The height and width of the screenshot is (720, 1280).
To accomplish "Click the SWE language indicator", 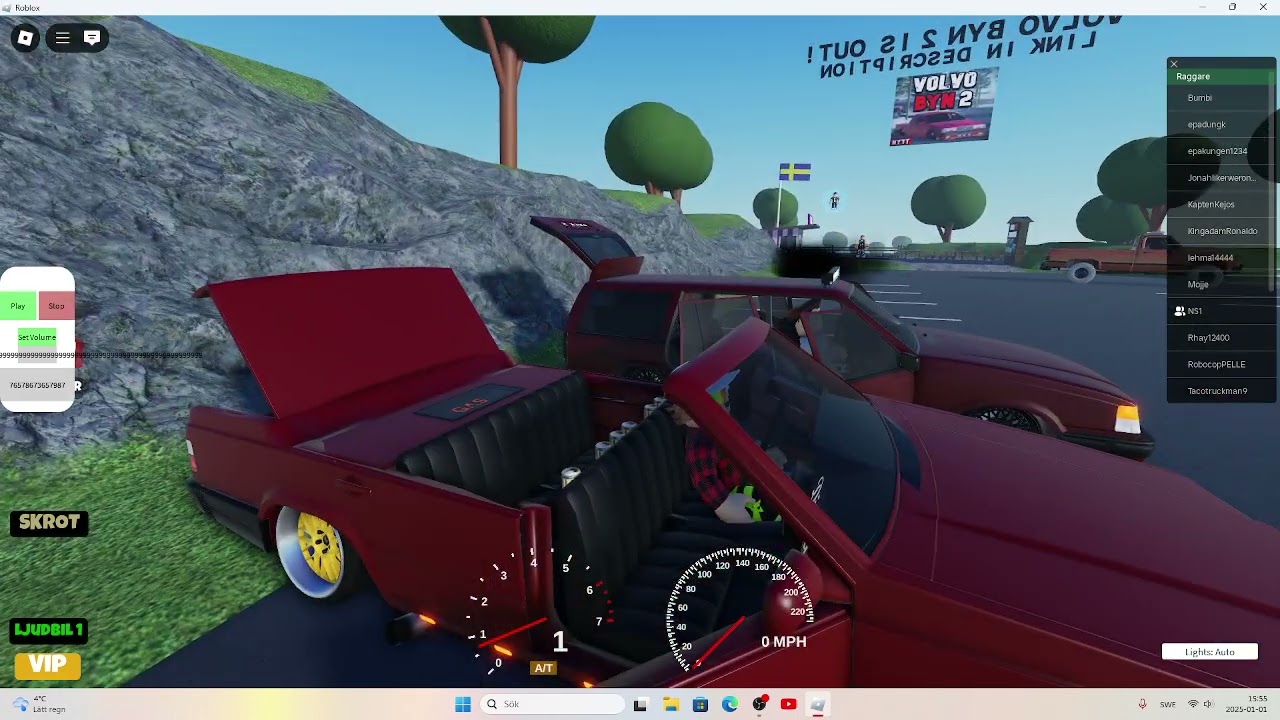I will pos(1168,704).
